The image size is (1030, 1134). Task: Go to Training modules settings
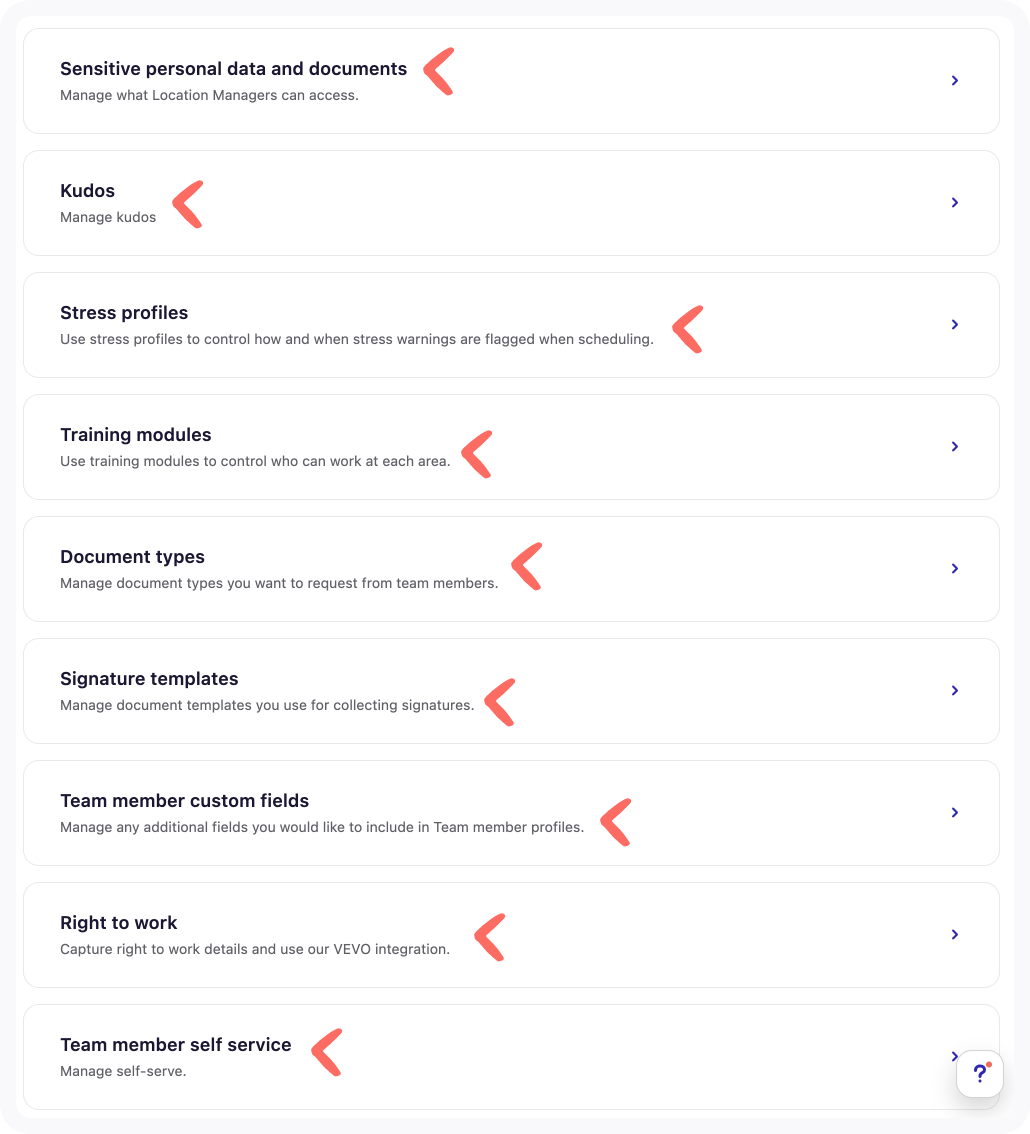click(136, 435)
